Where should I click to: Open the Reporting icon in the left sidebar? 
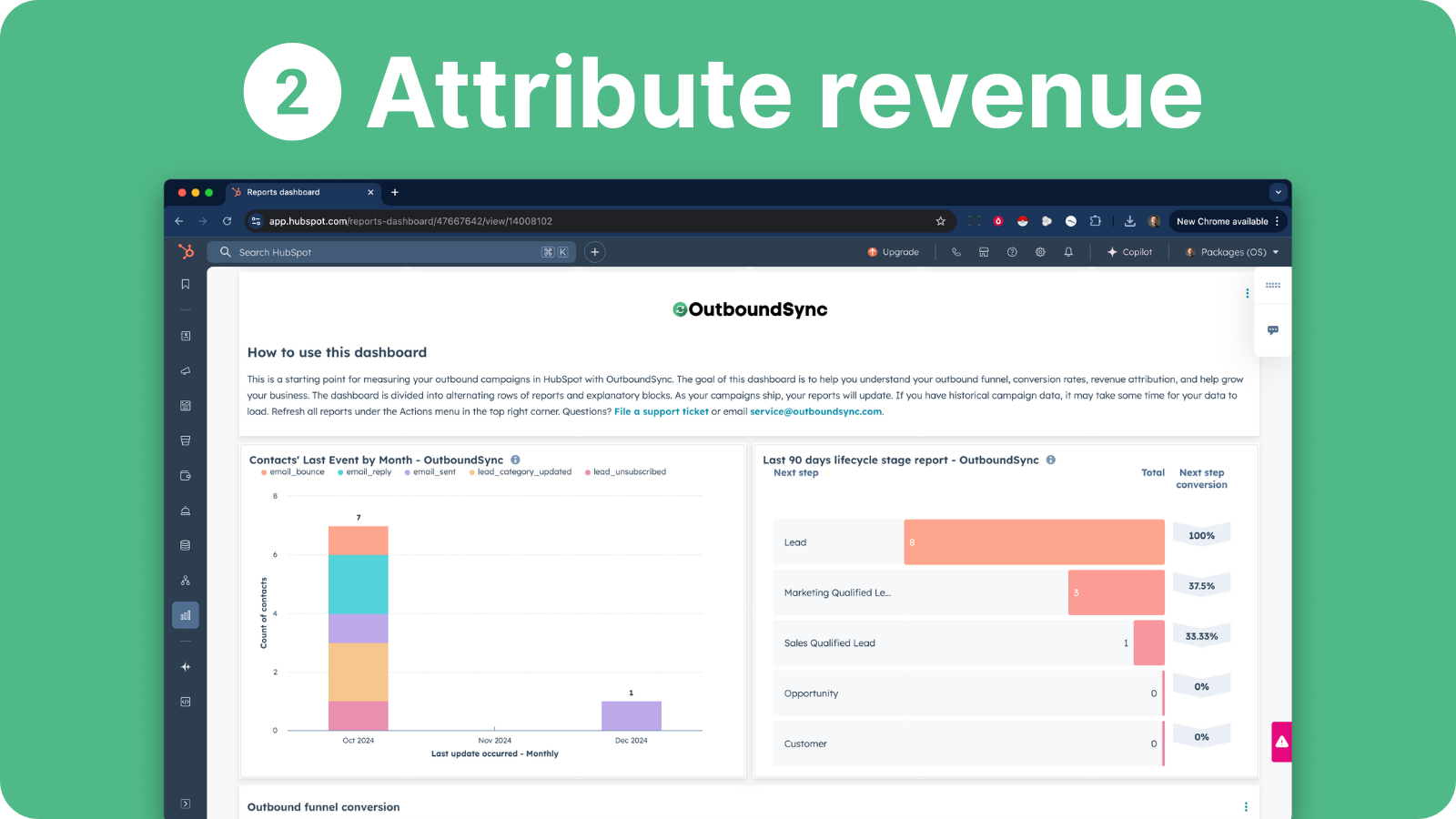coord(186,615)
